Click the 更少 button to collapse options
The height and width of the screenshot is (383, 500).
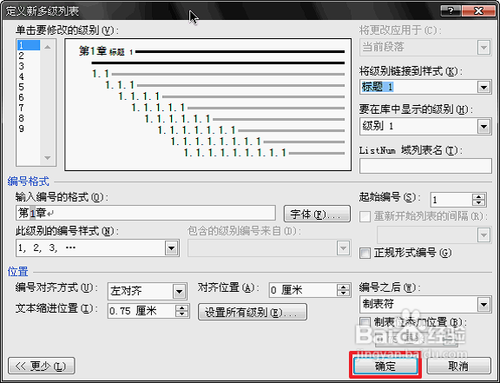[x=41, y=366]
